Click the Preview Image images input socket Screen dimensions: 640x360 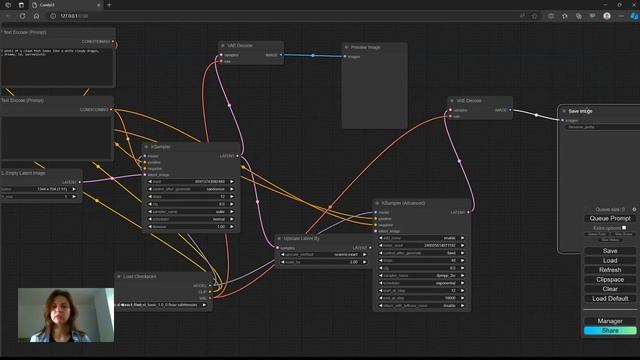tap(345, 57)
